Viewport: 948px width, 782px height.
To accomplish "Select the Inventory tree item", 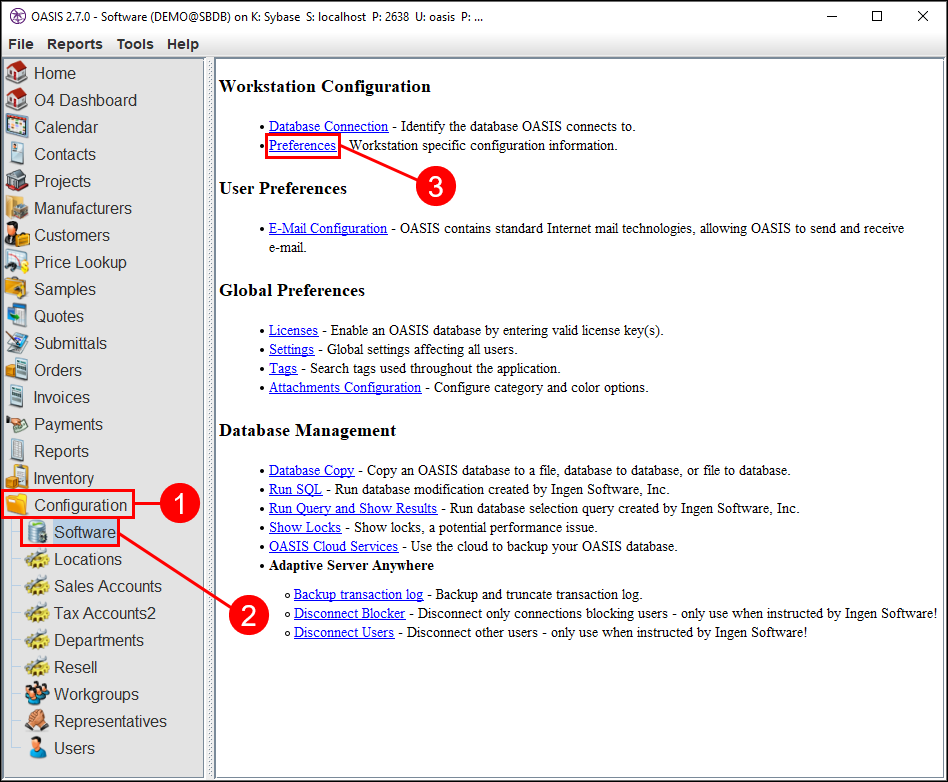I will 63,478.
